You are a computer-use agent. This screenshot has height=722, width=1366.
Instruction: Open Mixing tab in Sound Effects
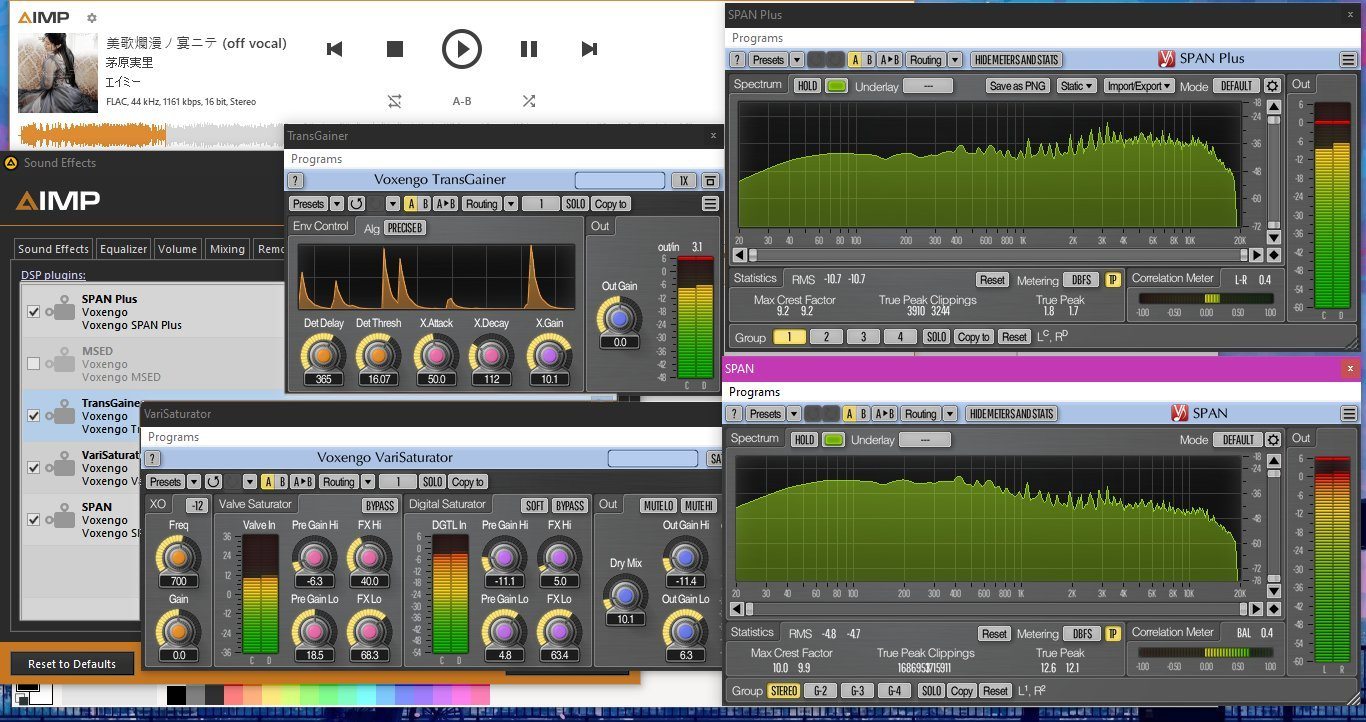(228, 249)
